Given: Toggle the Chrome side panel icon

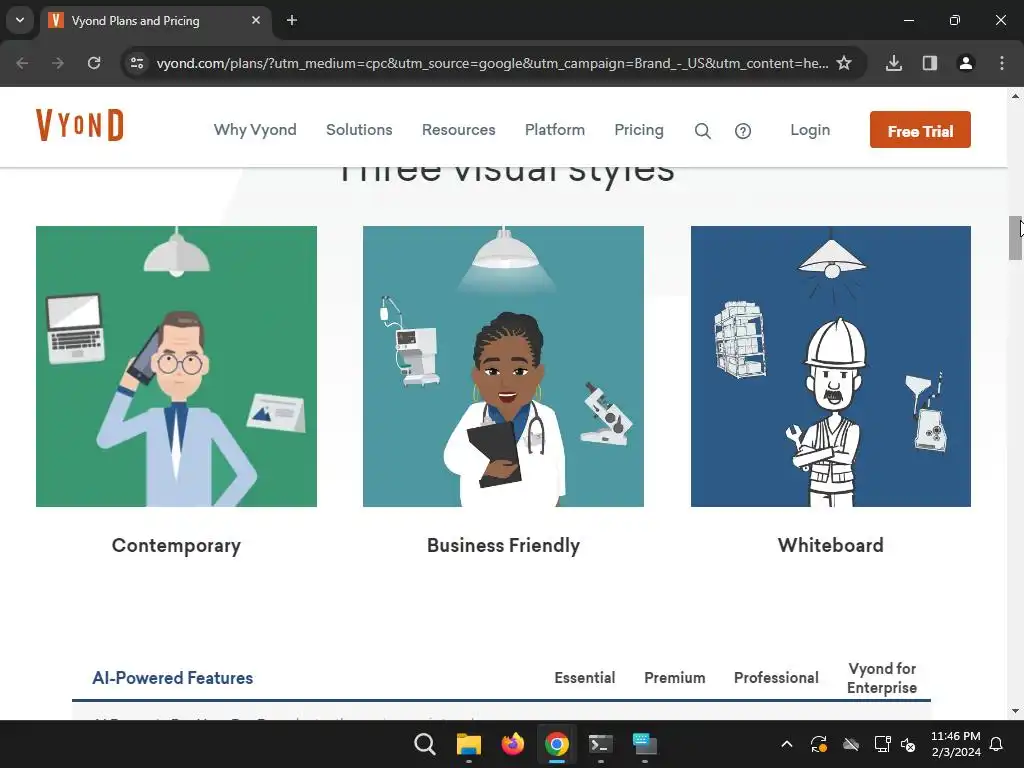Looking at the screenshot, I should coord(930,63).
